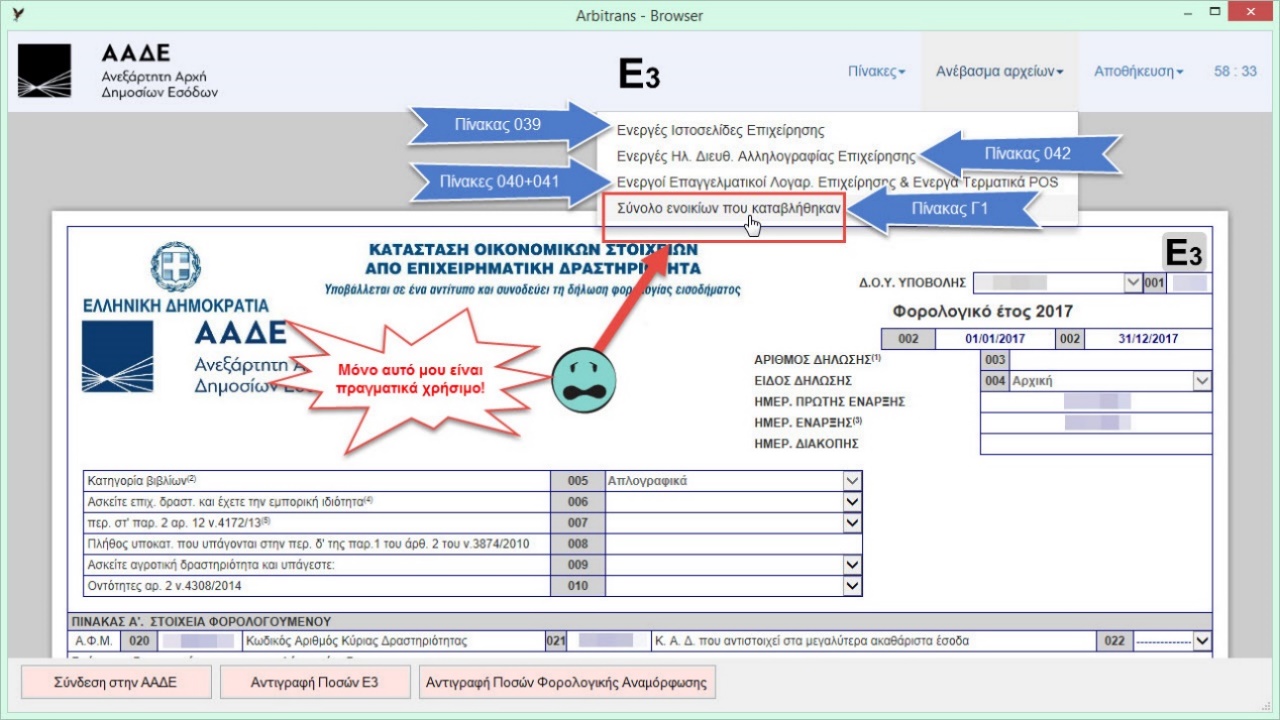Click start date field 01/01/2017

[995, 339]
